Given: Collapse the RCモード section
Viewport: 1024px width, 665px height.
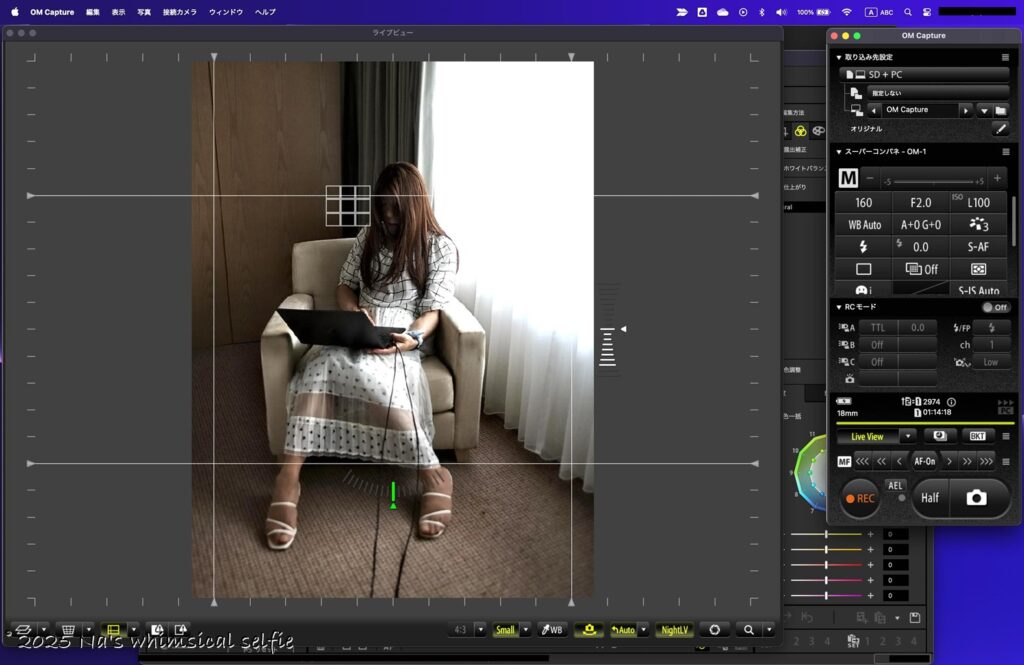Looking at the screenshot, I should point(839,307).
